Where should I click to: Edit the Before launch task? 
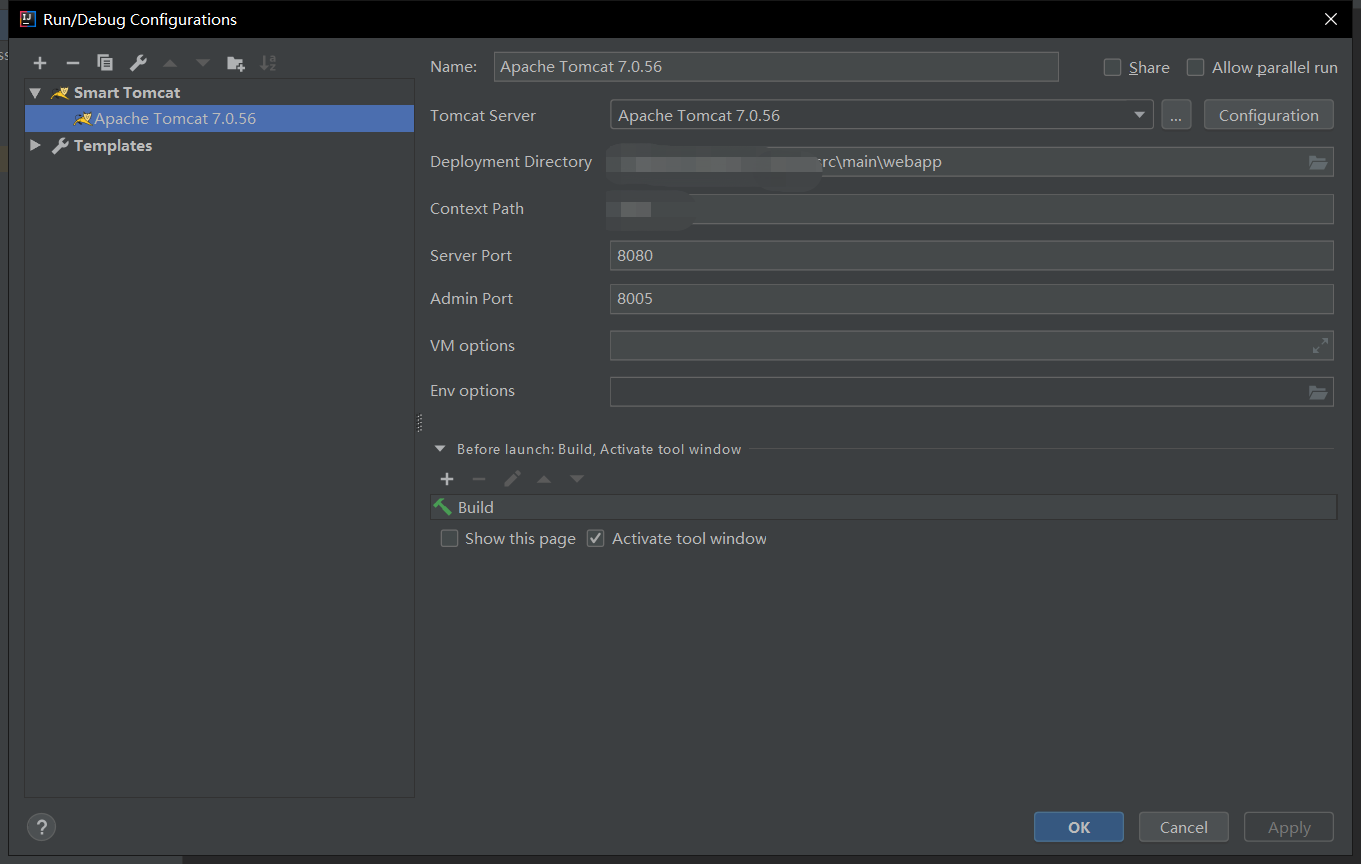pos(512,479)
